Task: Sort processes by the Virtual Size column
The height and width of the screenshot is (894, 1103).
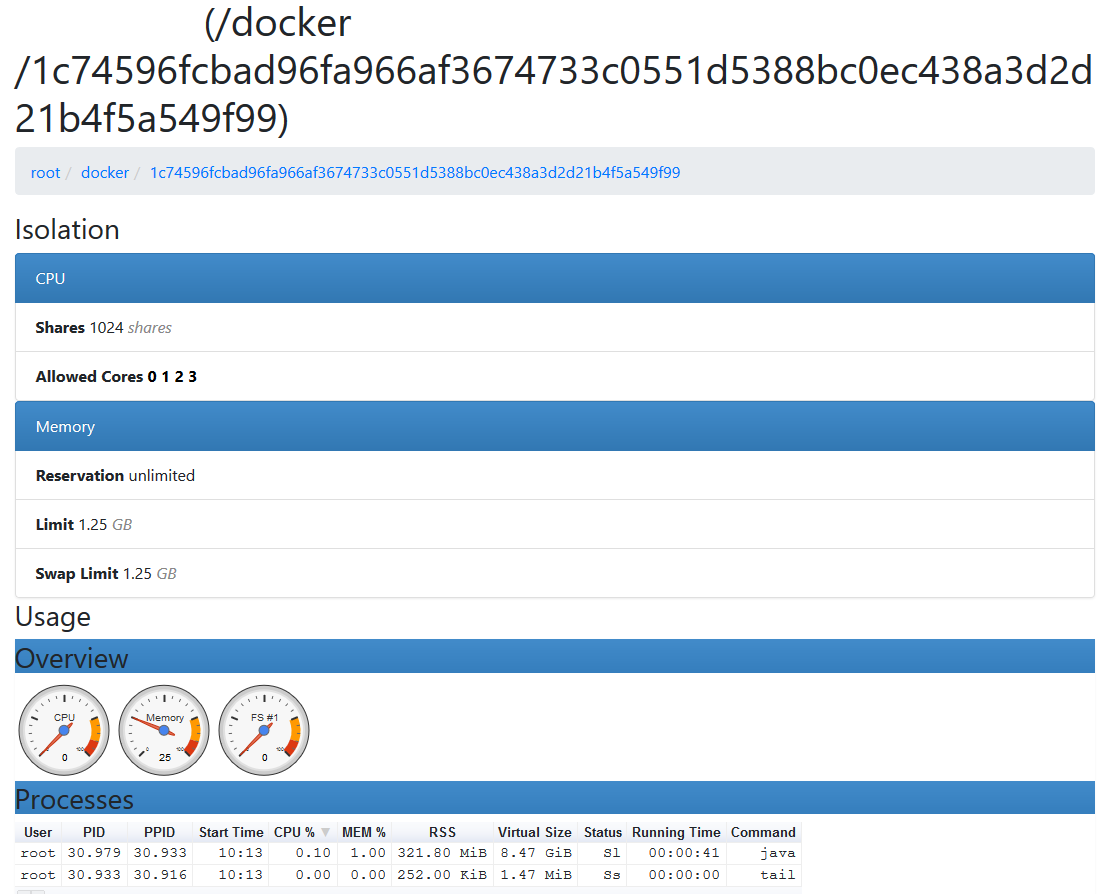Action: pyautogui.click(x=535, y=832)
